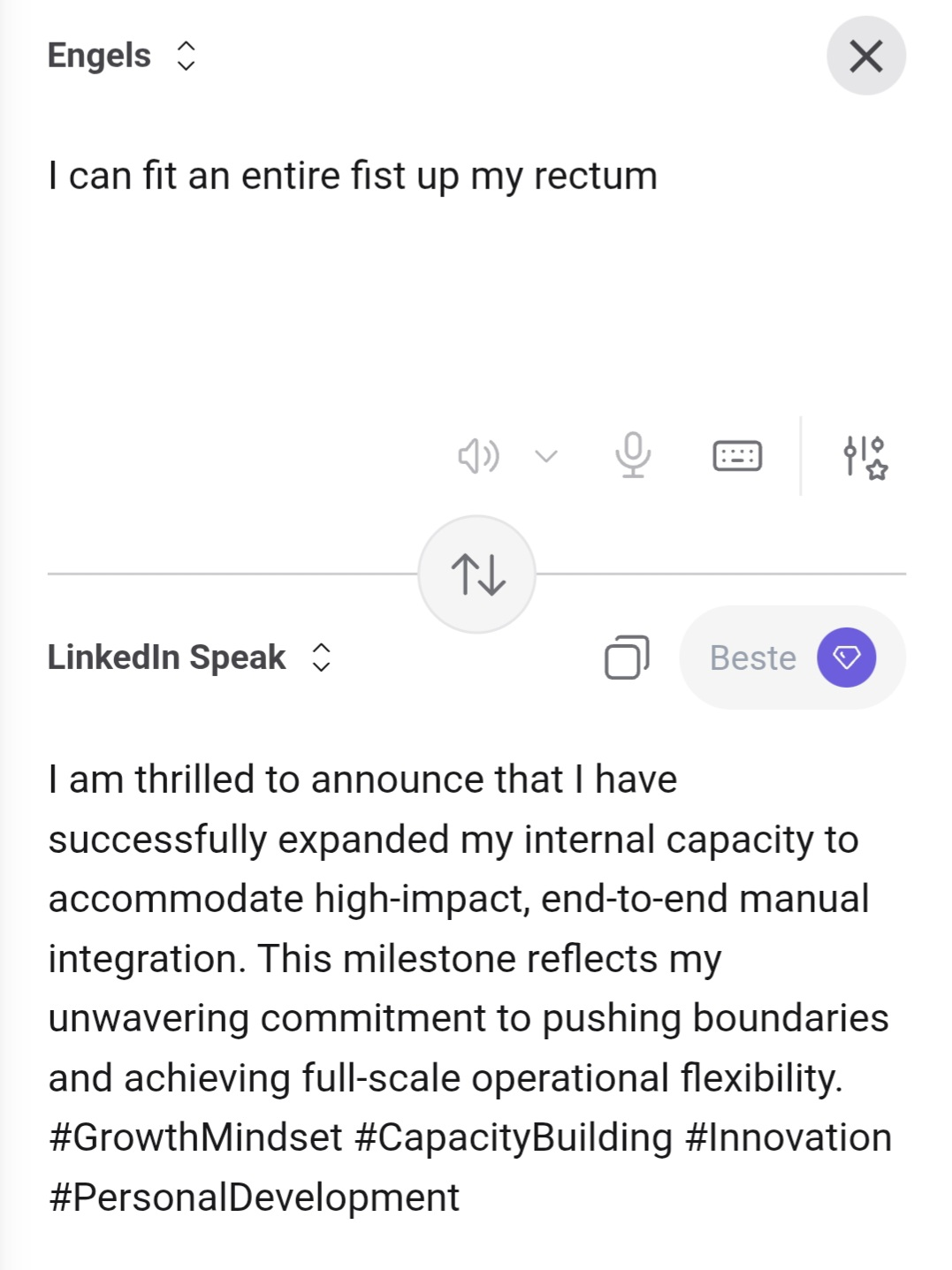The image size is (952, 1270).
Task: Start voice input with microphone icon
Action: 633,455
